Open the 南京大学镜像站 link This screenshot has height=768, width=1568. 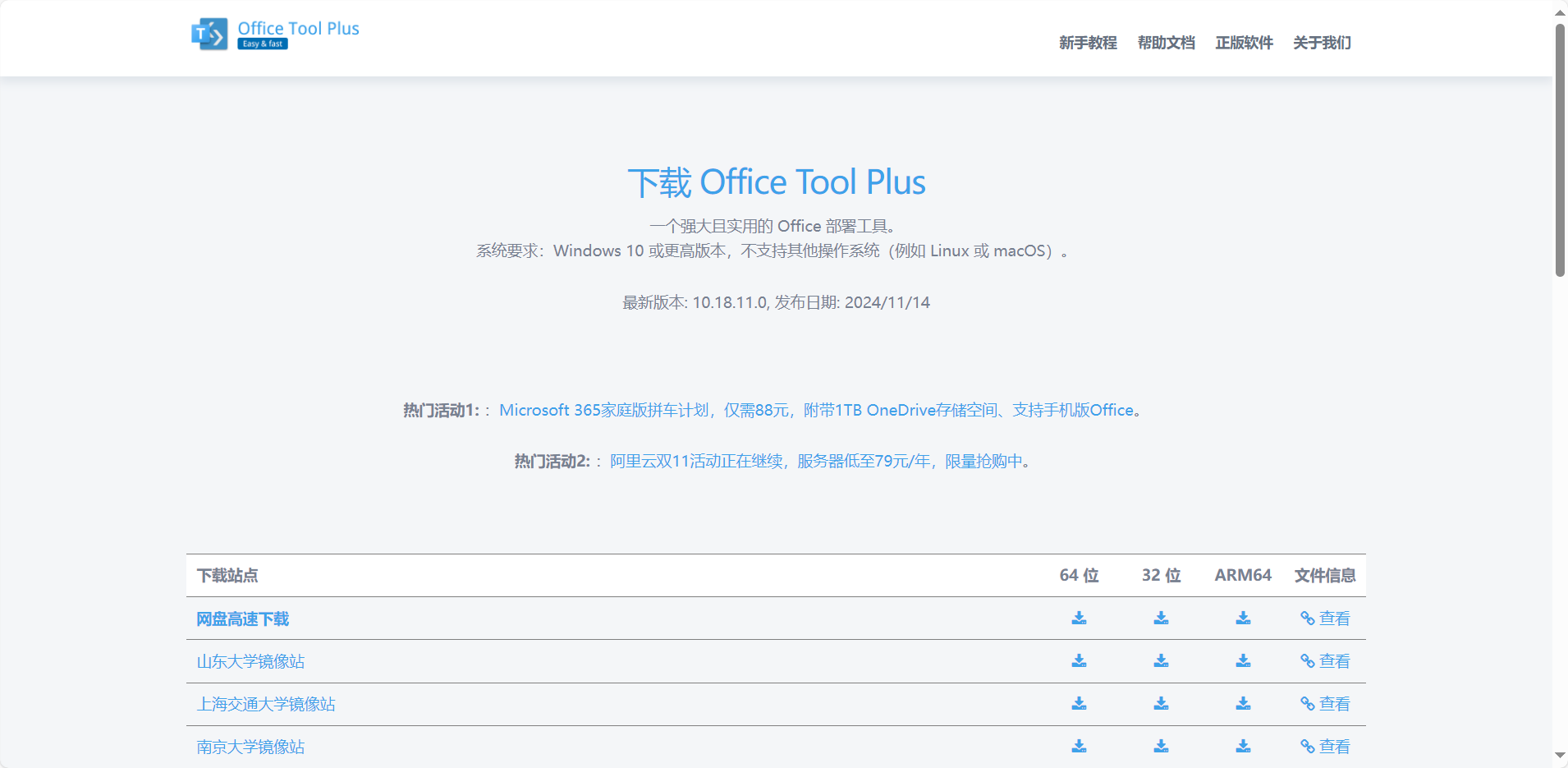(x=250, y=747)
